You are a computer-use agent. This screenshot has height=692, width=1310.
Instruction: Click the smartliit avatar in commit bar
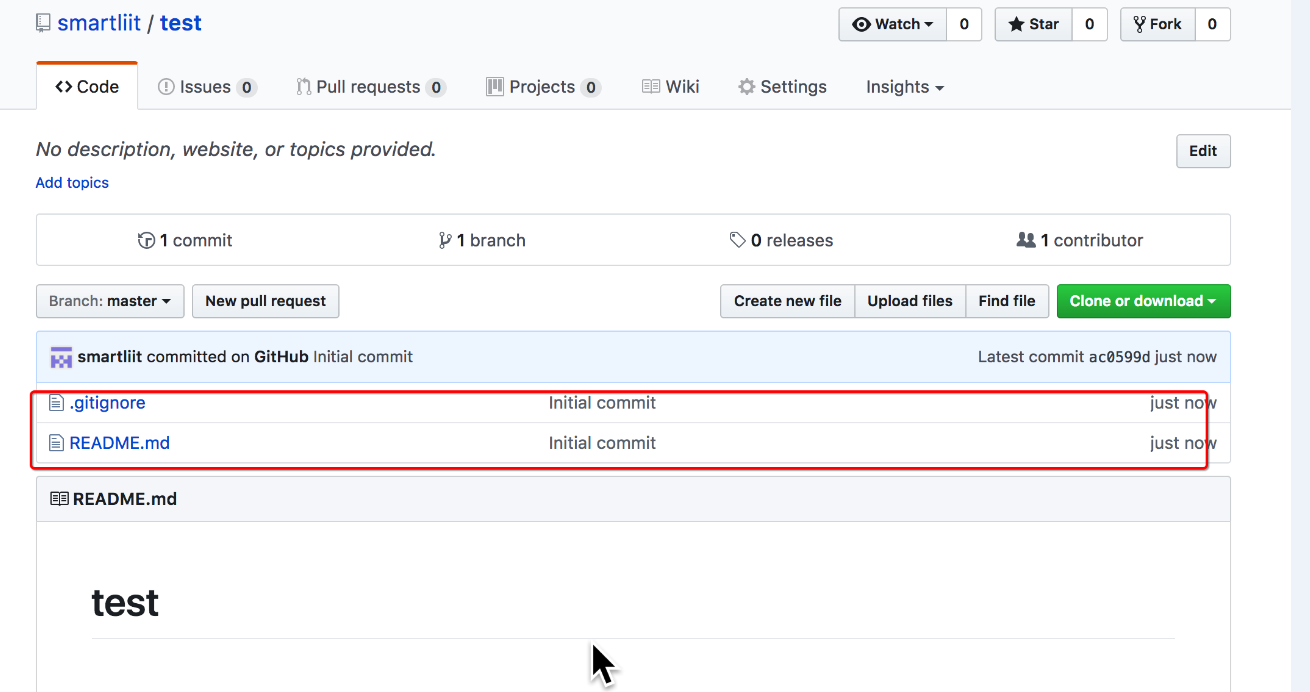[61, 357]
